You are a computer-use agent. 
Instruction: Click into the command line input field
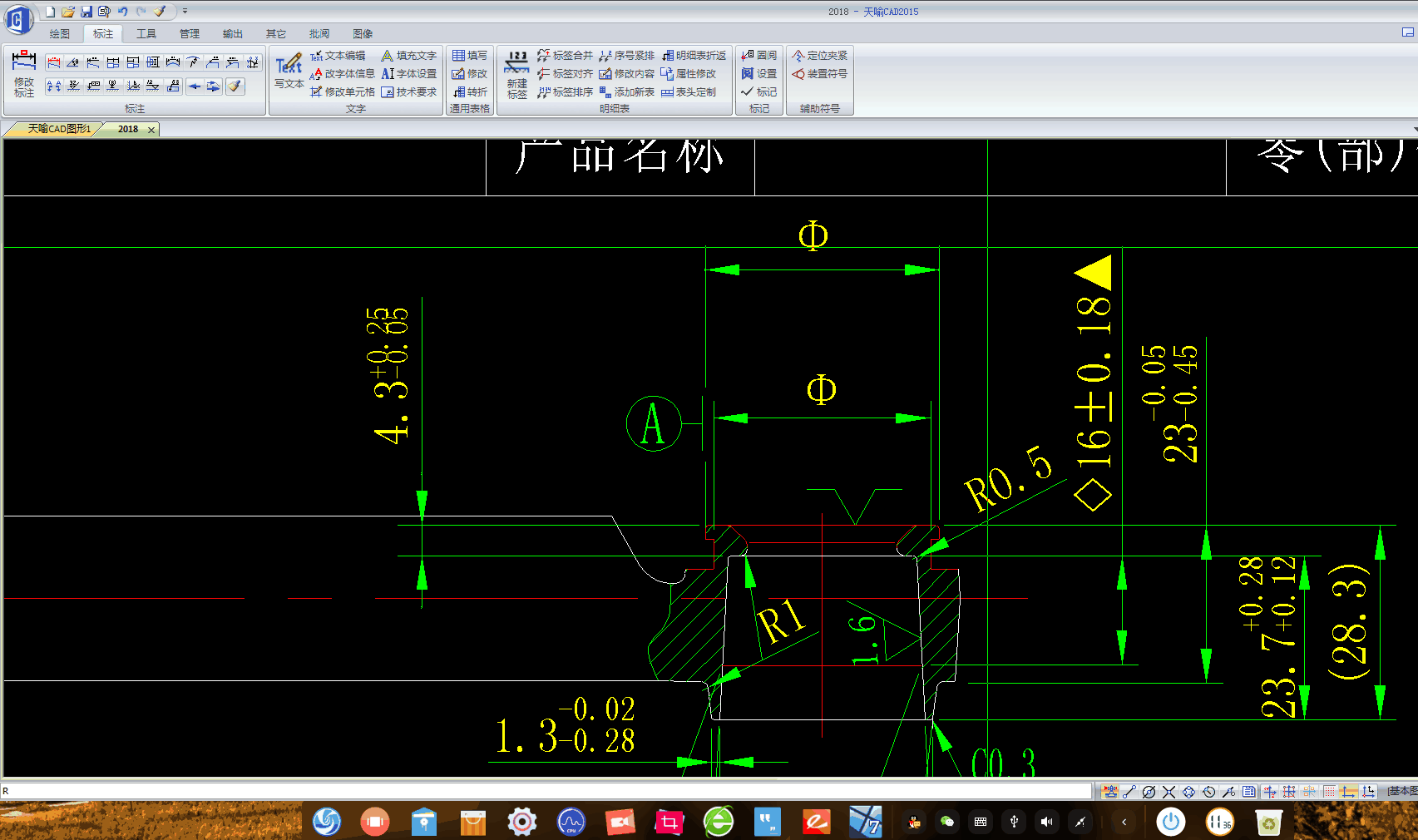coord(546,791)
